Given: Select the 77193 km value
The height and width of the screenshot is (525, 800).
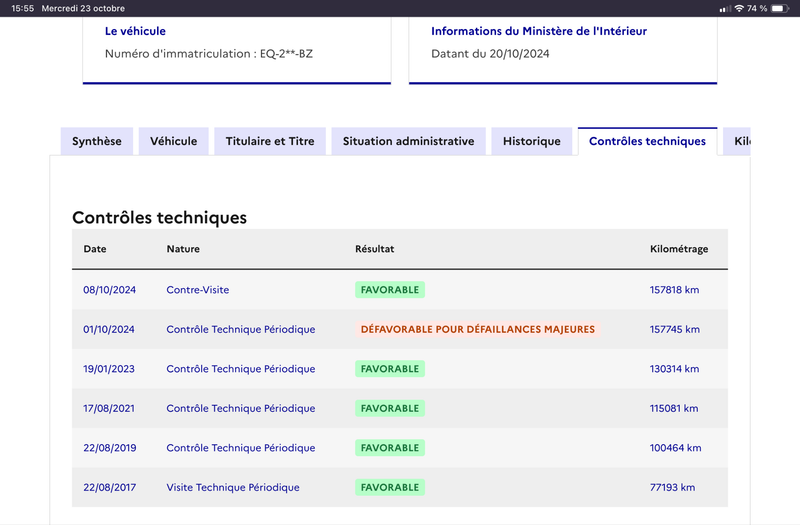Looking at the screenshot, I should [x=672, y=487].
